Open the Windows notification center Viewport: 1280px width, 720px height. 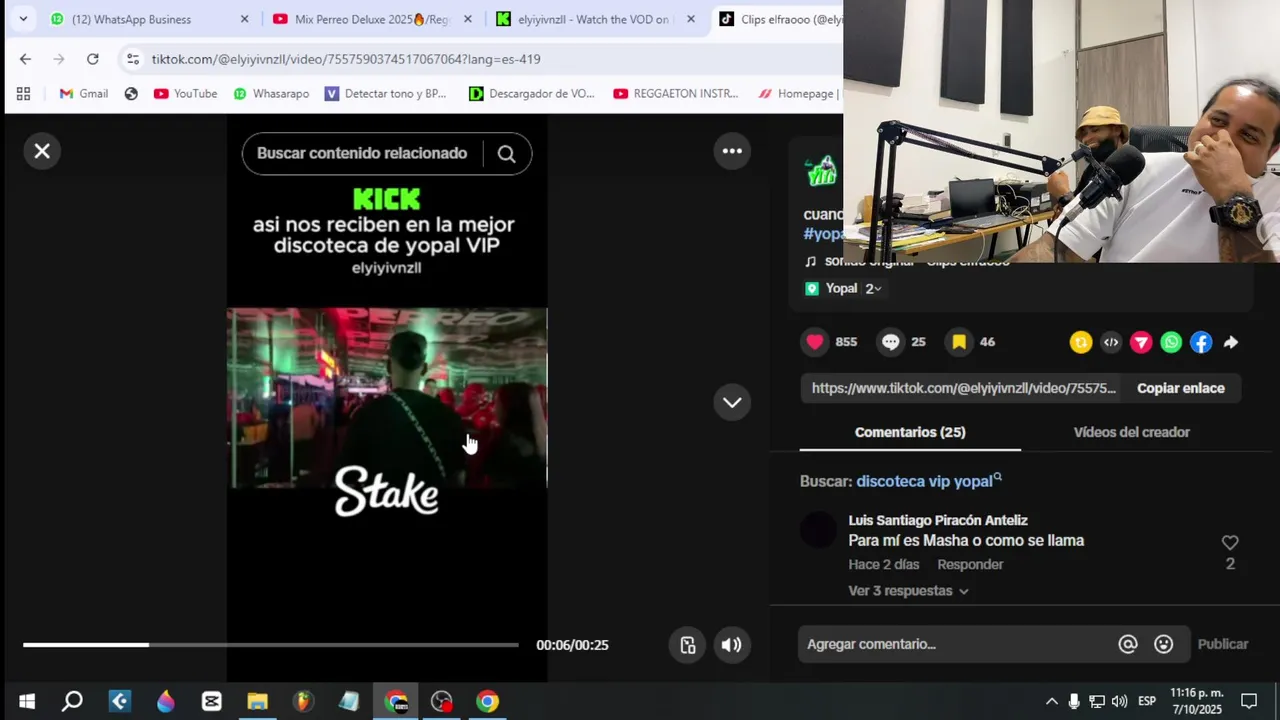[1249, 701]
